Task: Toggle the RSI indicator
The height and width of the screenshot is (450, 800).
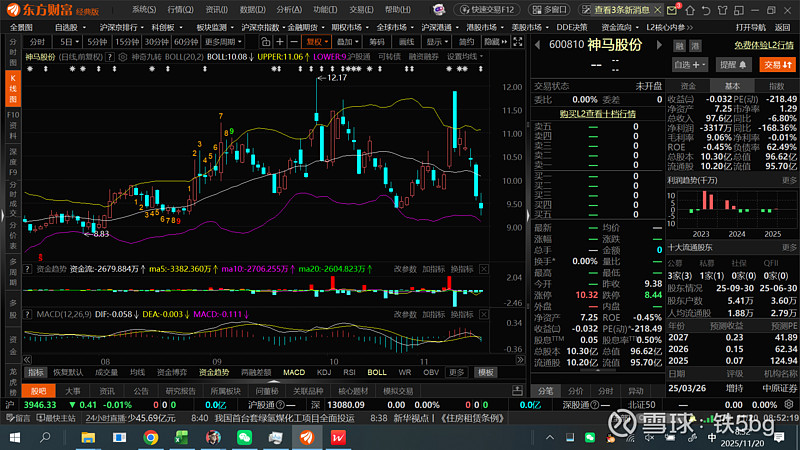Action: [349, 372]
